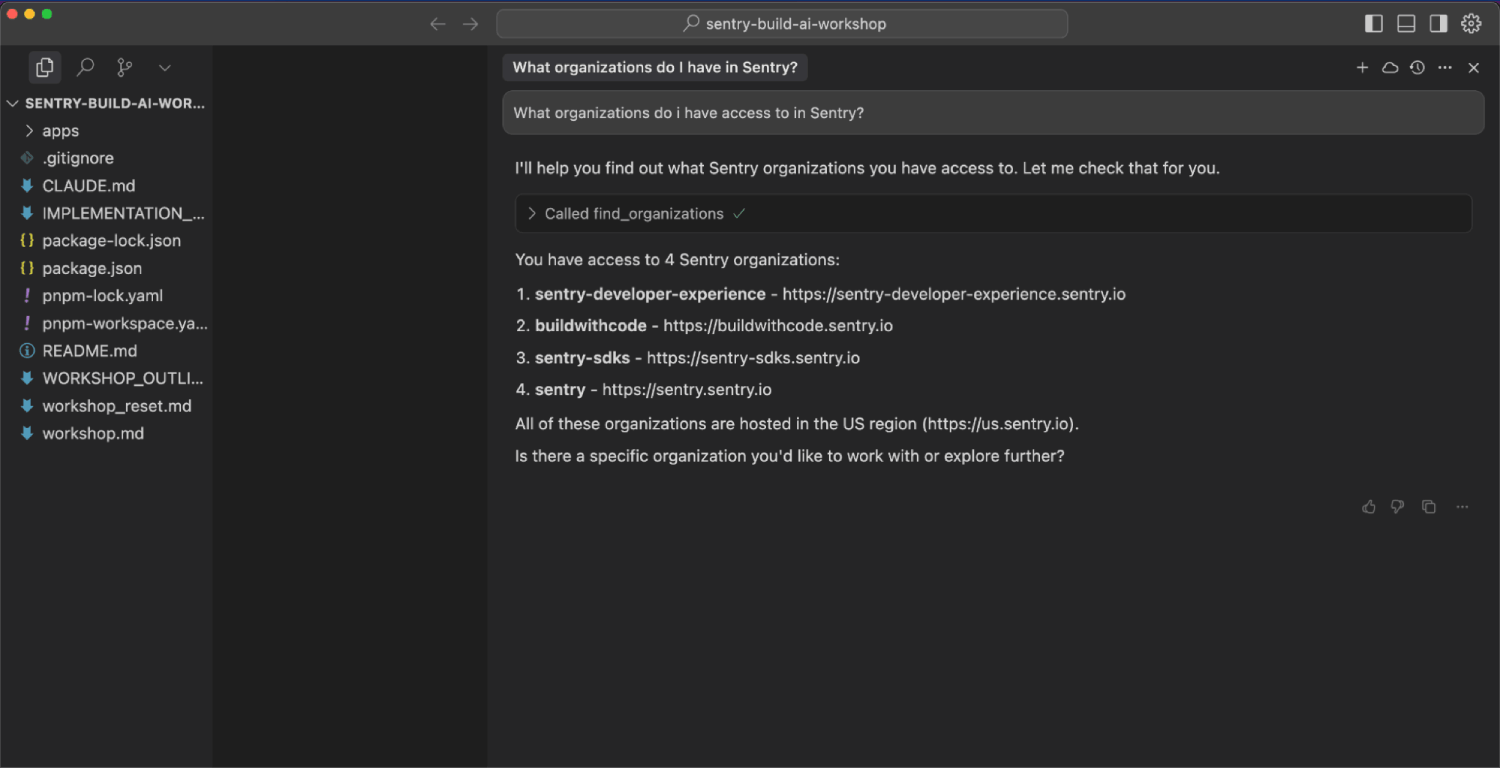This screenshot has width=1500, height=768.
Task: Open the sentry-developer-experience.sentry.io link
Action: coord(954,294)
